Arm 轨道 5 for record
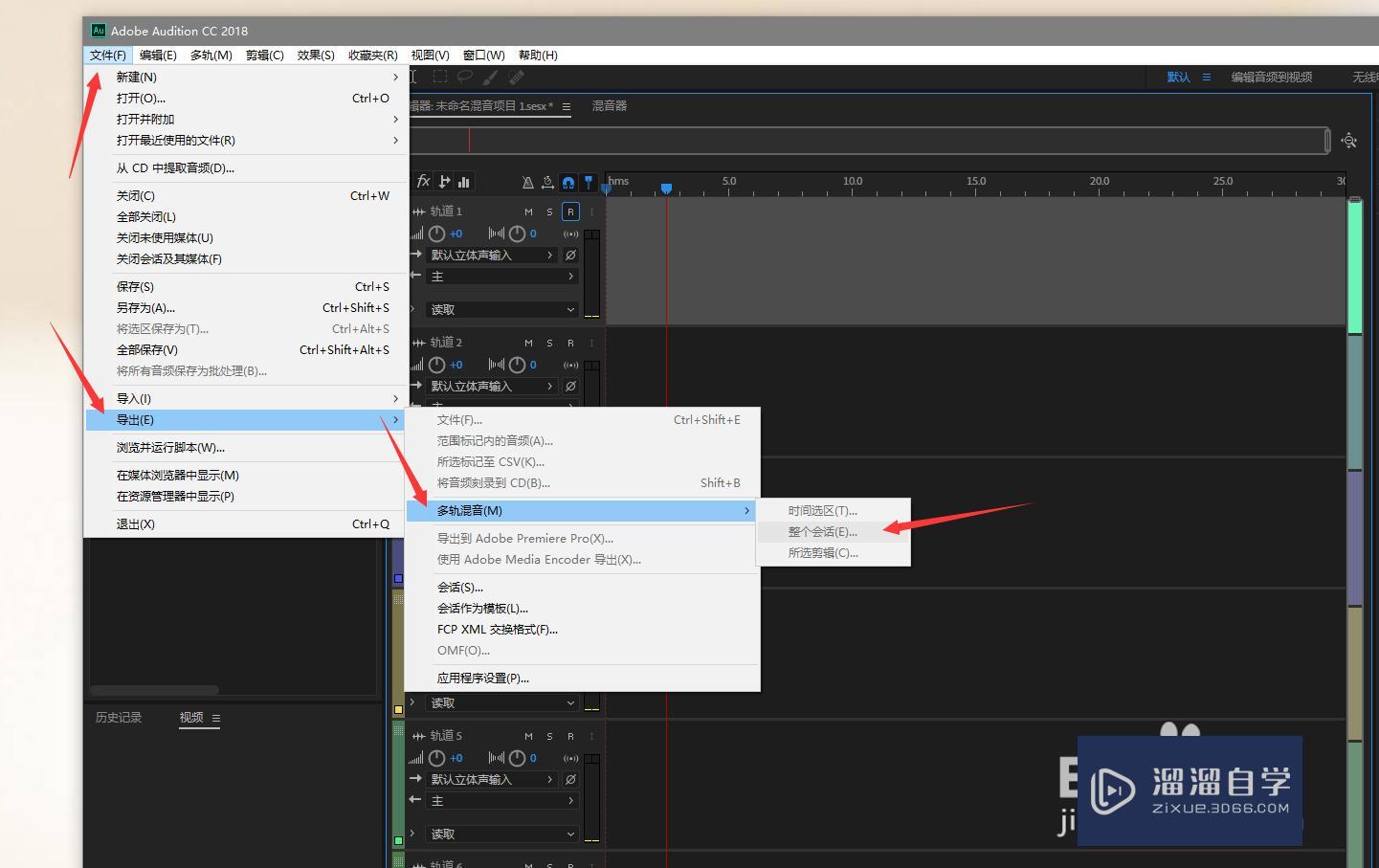The image size is (1379, 868). point(570,736)
